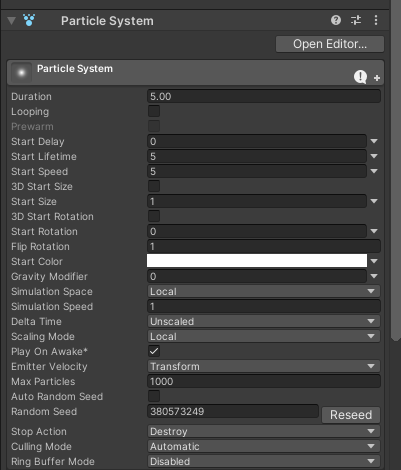Open Start Color mode arrow
The width and height of the screenshot is (401, 470).
[x=374, y=261]
